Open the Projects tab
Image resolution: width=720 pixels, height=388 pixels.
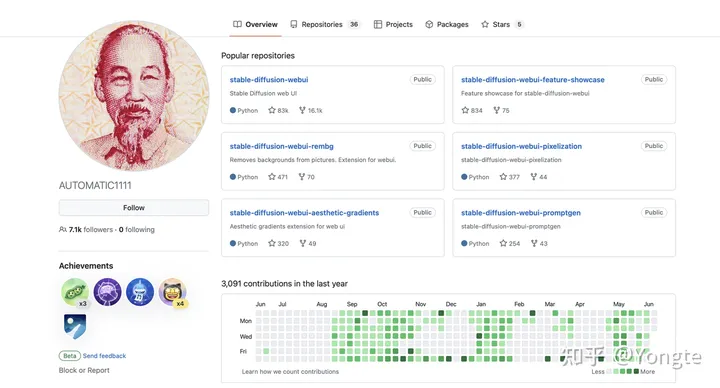393,24
